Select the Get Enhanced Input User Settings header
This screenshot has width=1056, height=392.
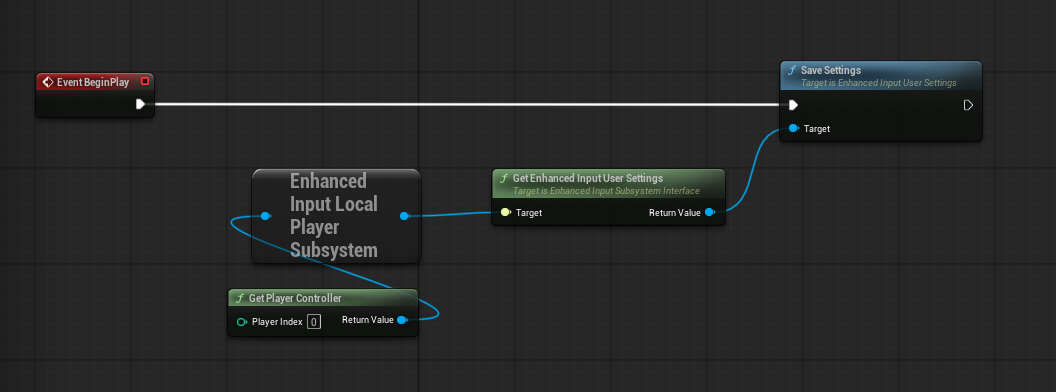click(x=609, y=184)
